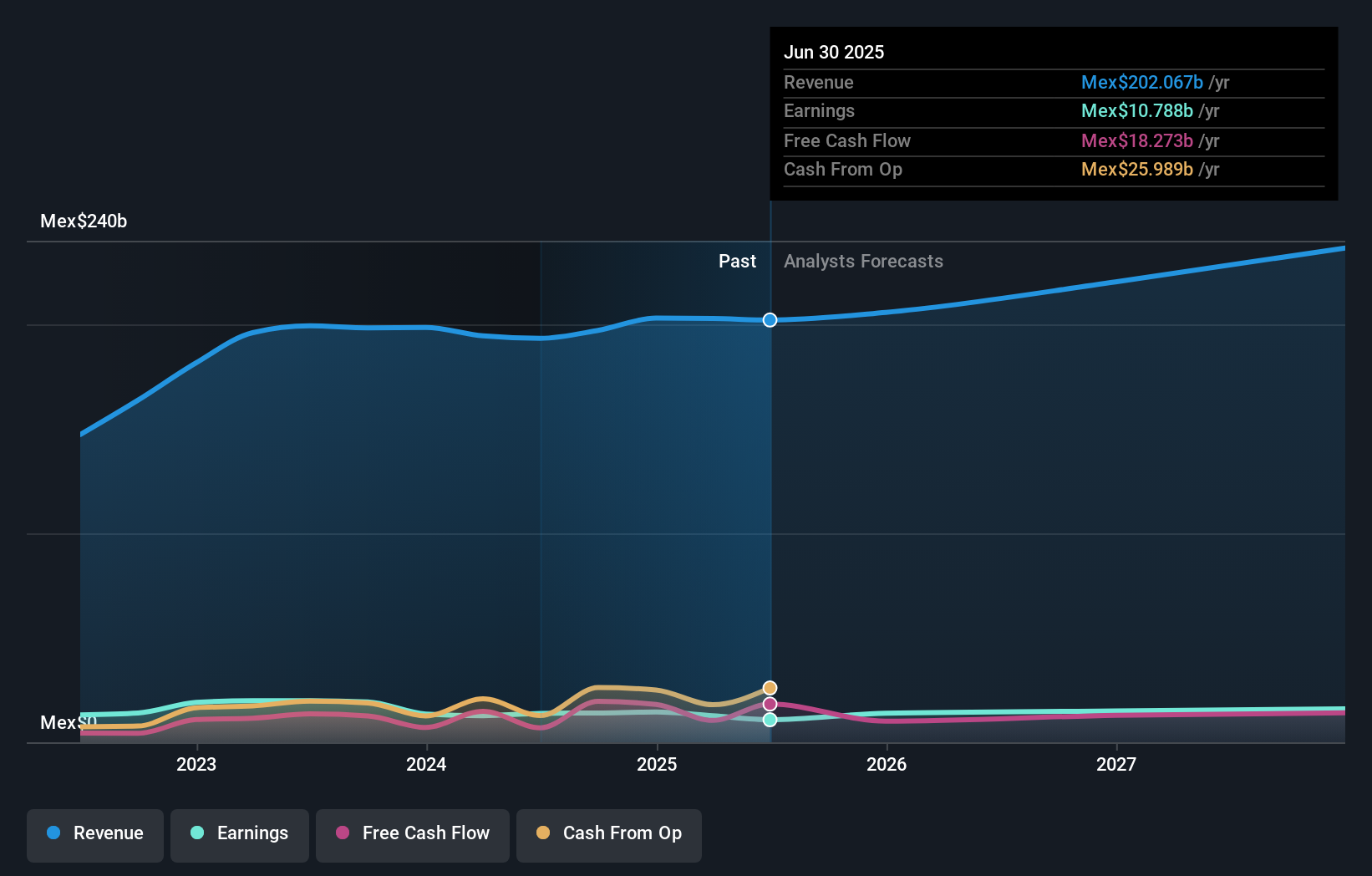Select the yellow Cash From Op marker on chart
Viewport: 1372px width, 876px height.
770,688
